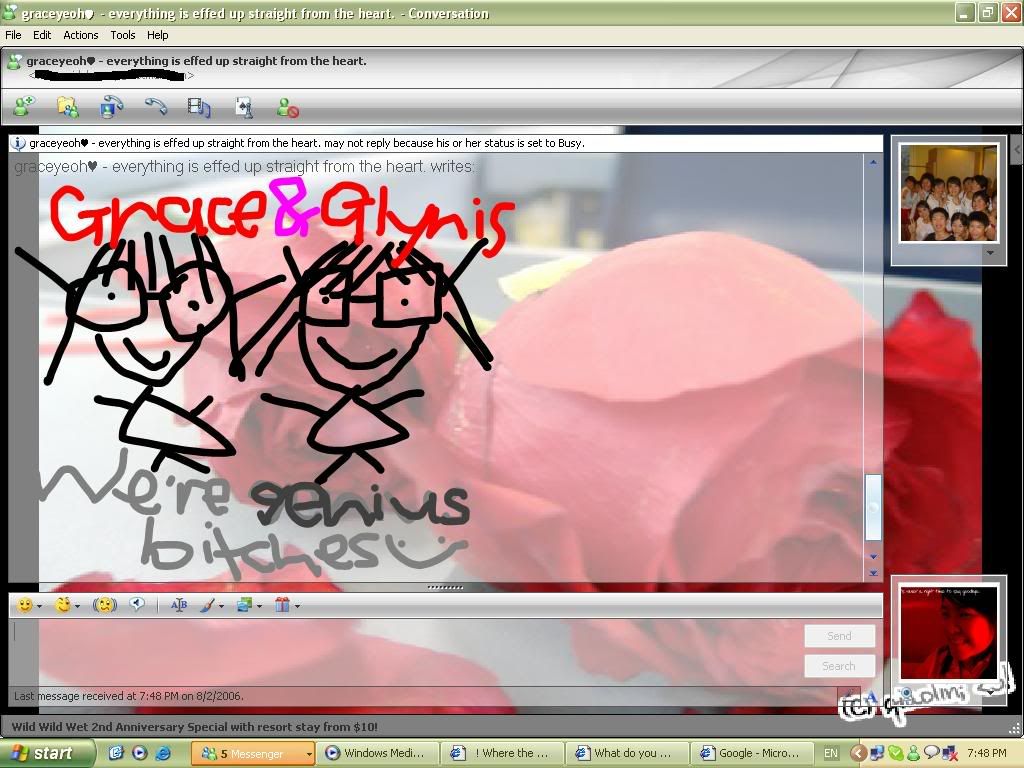Open the Actions menu
Image resolution: width=1024 pixels, height=768 pixels.
(x=81, y=35)
